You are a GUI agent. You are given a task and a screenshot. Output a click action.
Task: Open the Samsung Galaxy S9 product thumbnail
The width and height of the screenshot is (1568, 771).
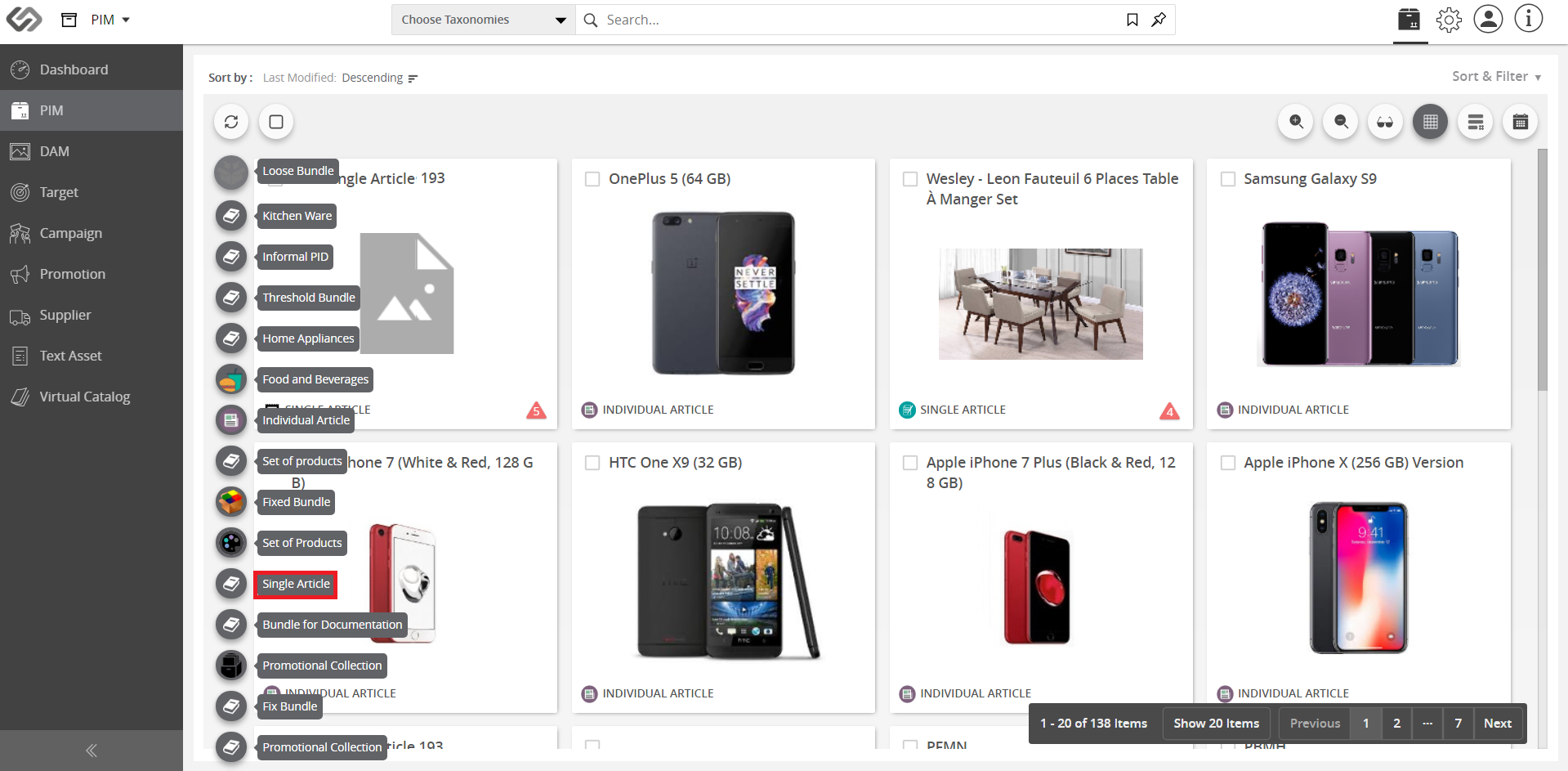click(x=1360, y=293)
